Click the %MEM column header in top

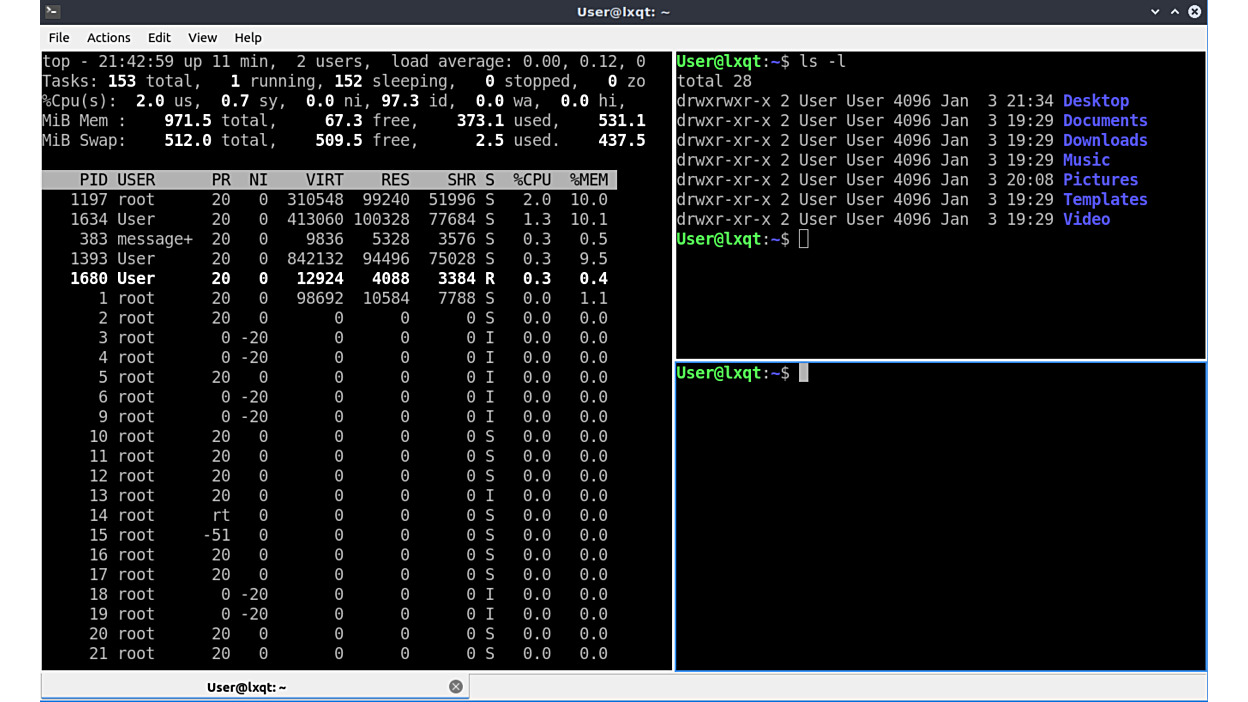tap(589, 180)
